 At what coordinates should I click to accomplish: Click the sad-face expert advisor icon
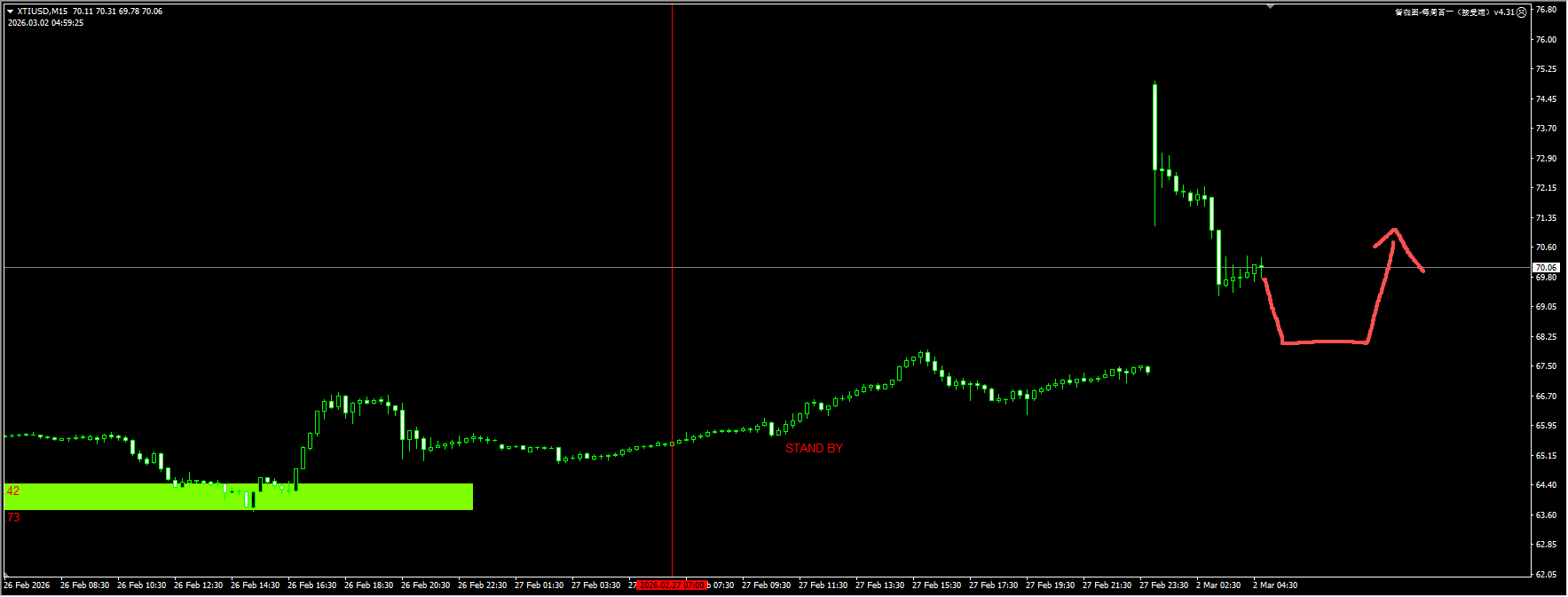point(1522,12)
